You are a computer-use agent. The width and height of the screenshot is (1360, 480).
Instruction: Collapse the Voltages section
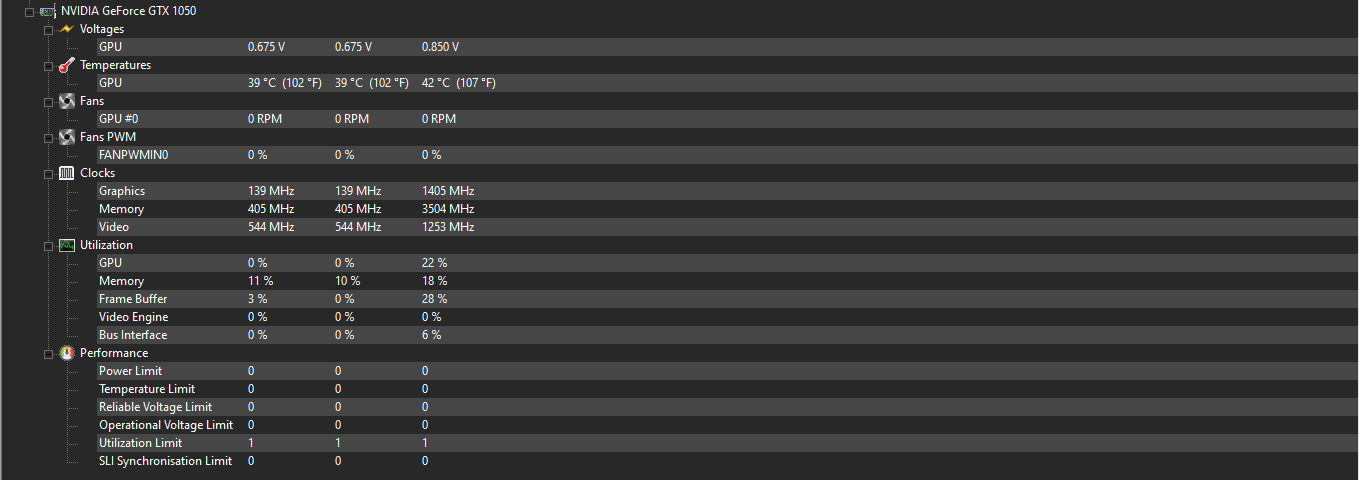click(x=48, y=30)
